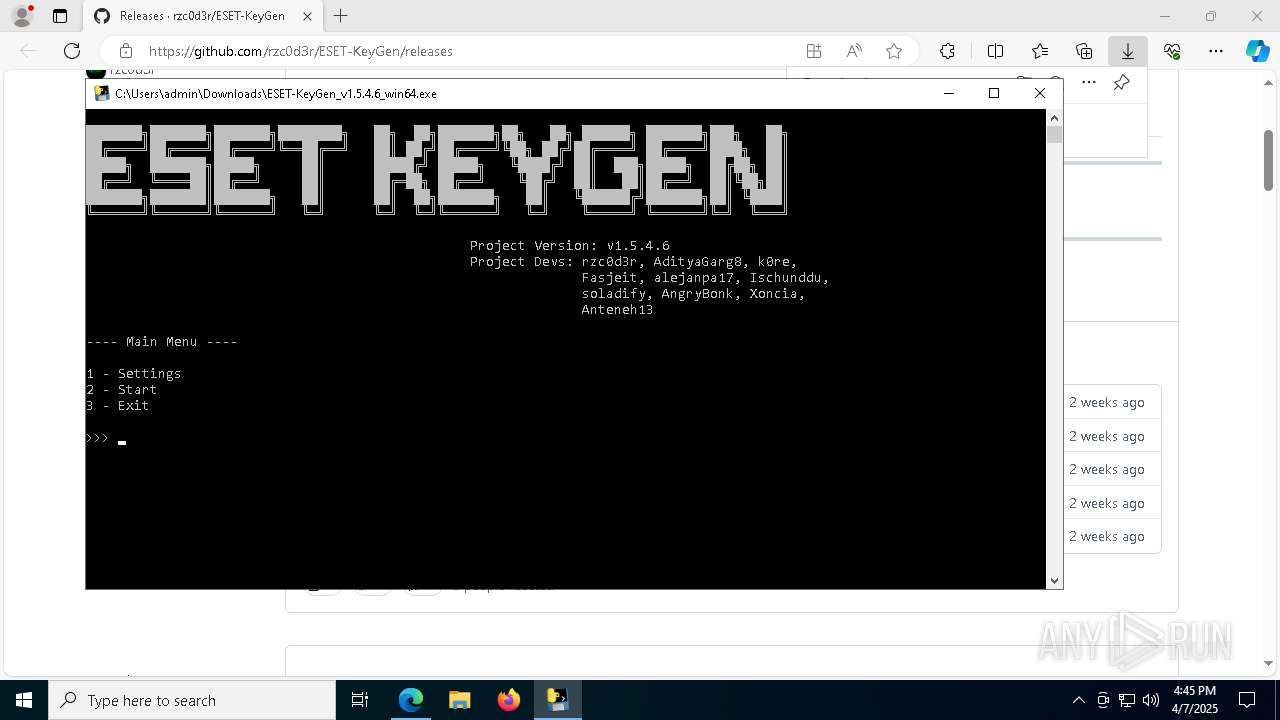Click the browser page scrollbar thumb

pos(1268,160)
